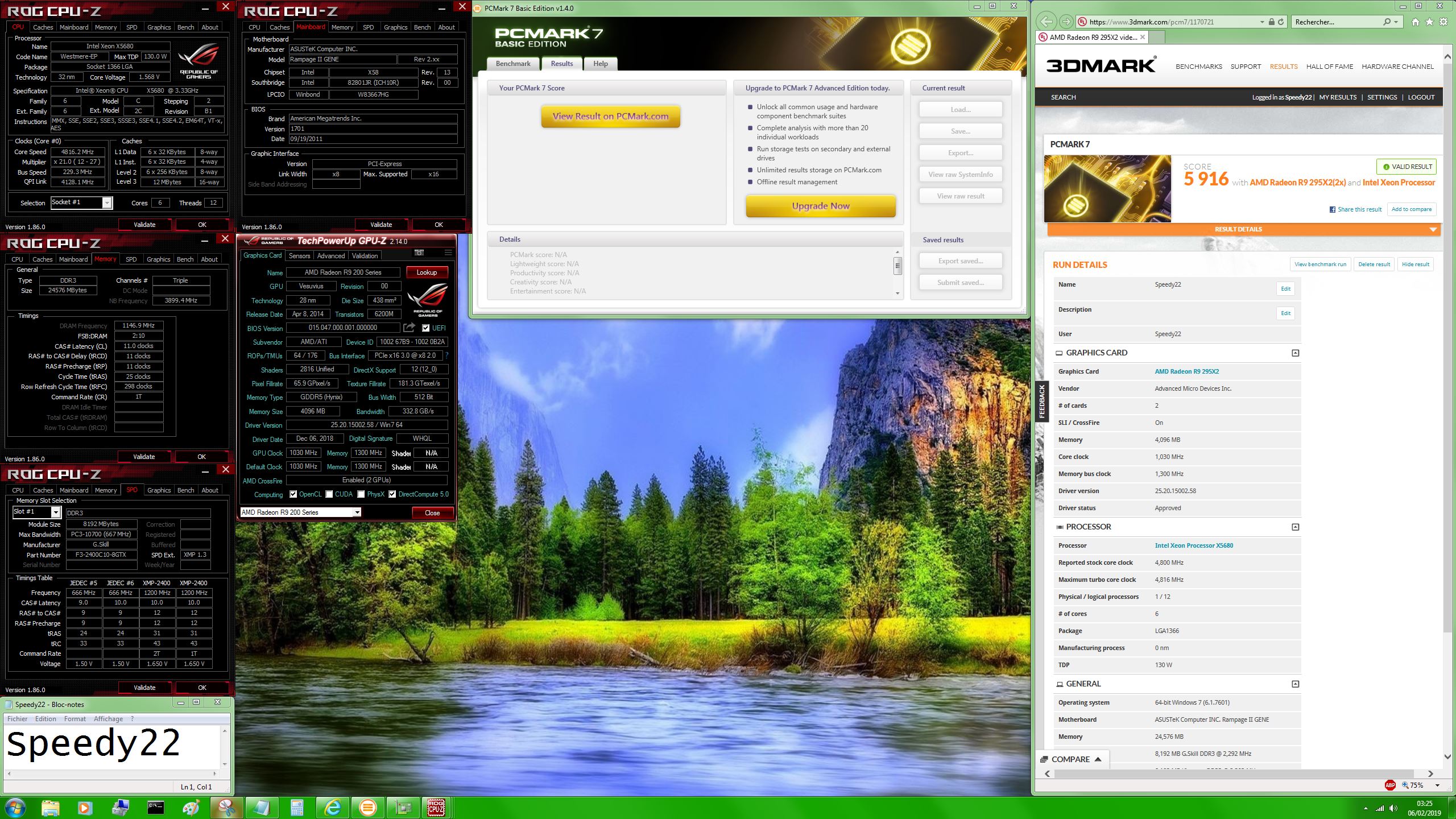Open the Socket #1 selection dropdown
Screen dimensions: 1456x819
coord(106,203)
